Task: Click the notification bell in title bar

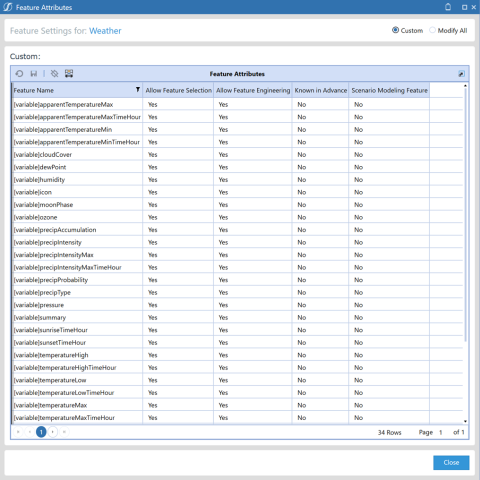Action: pos(448,7)
